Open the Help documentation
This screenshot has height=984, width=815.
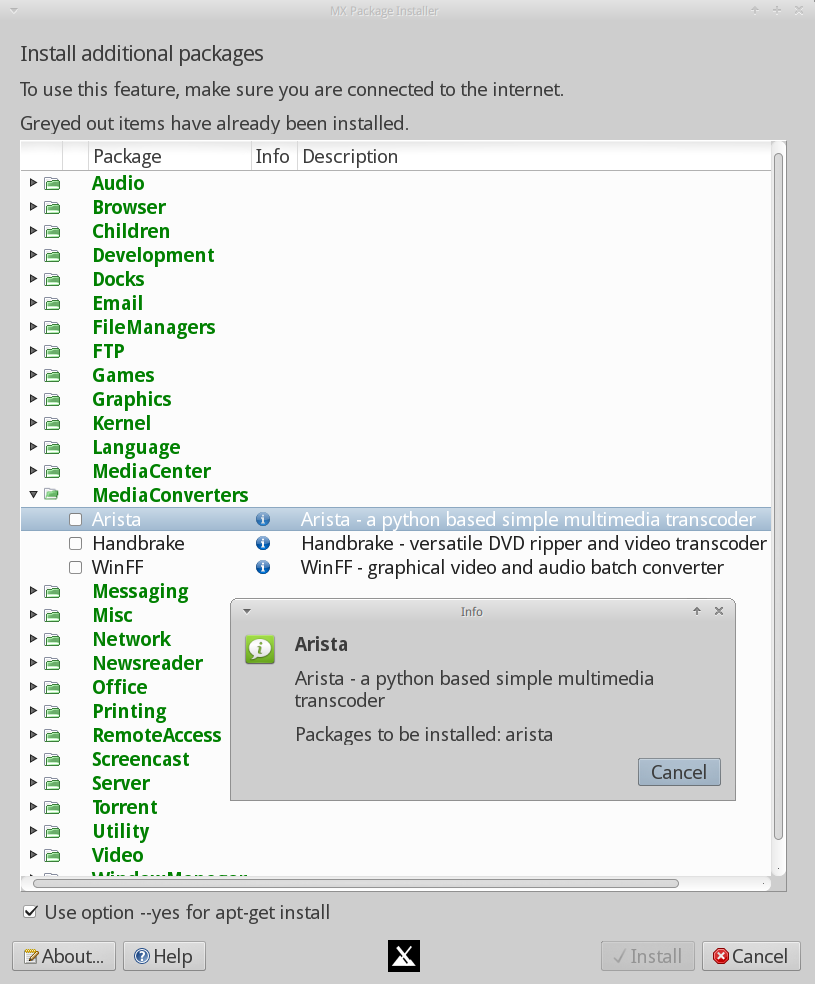tap(164, 956)
